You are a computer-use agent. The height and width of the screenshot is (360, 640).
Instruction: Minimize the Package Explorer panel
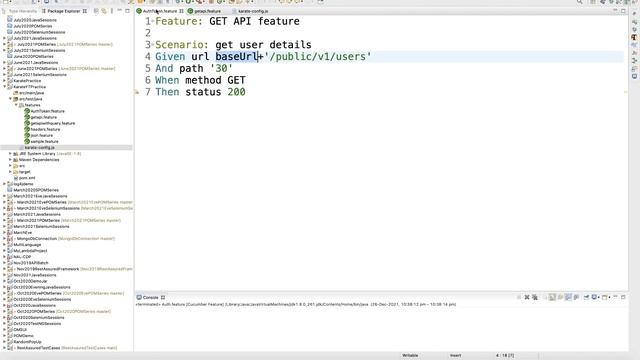(x=120, y=11)
